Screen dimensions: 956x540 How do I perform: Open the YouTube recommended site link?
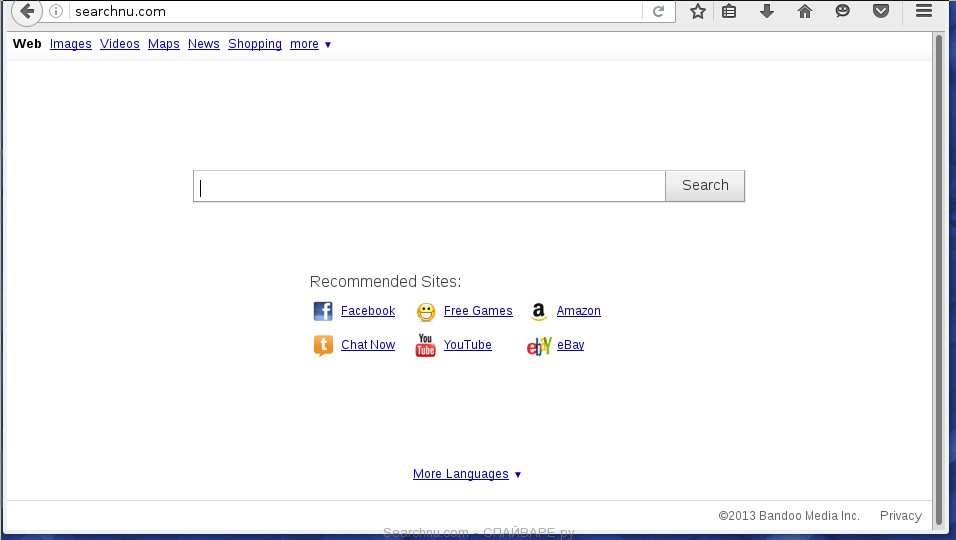click(467, 345)
